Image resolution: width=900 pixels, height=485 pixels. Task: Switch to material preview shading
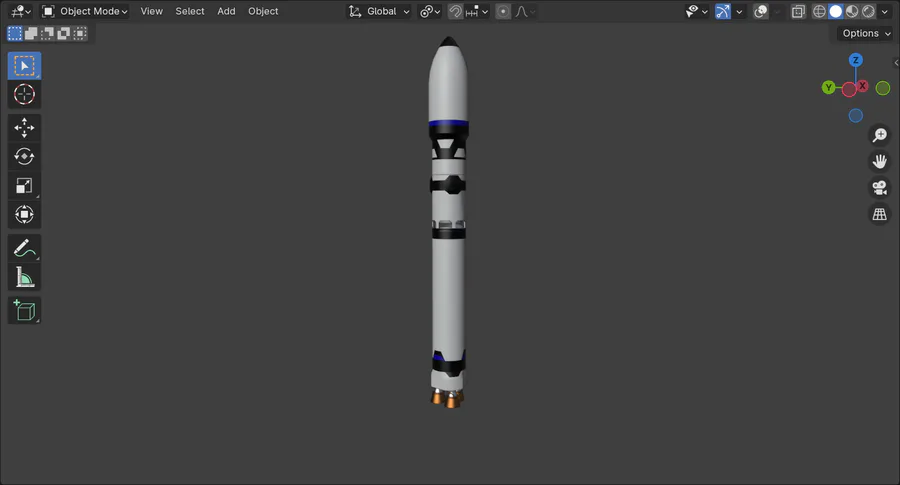point(852,11)
